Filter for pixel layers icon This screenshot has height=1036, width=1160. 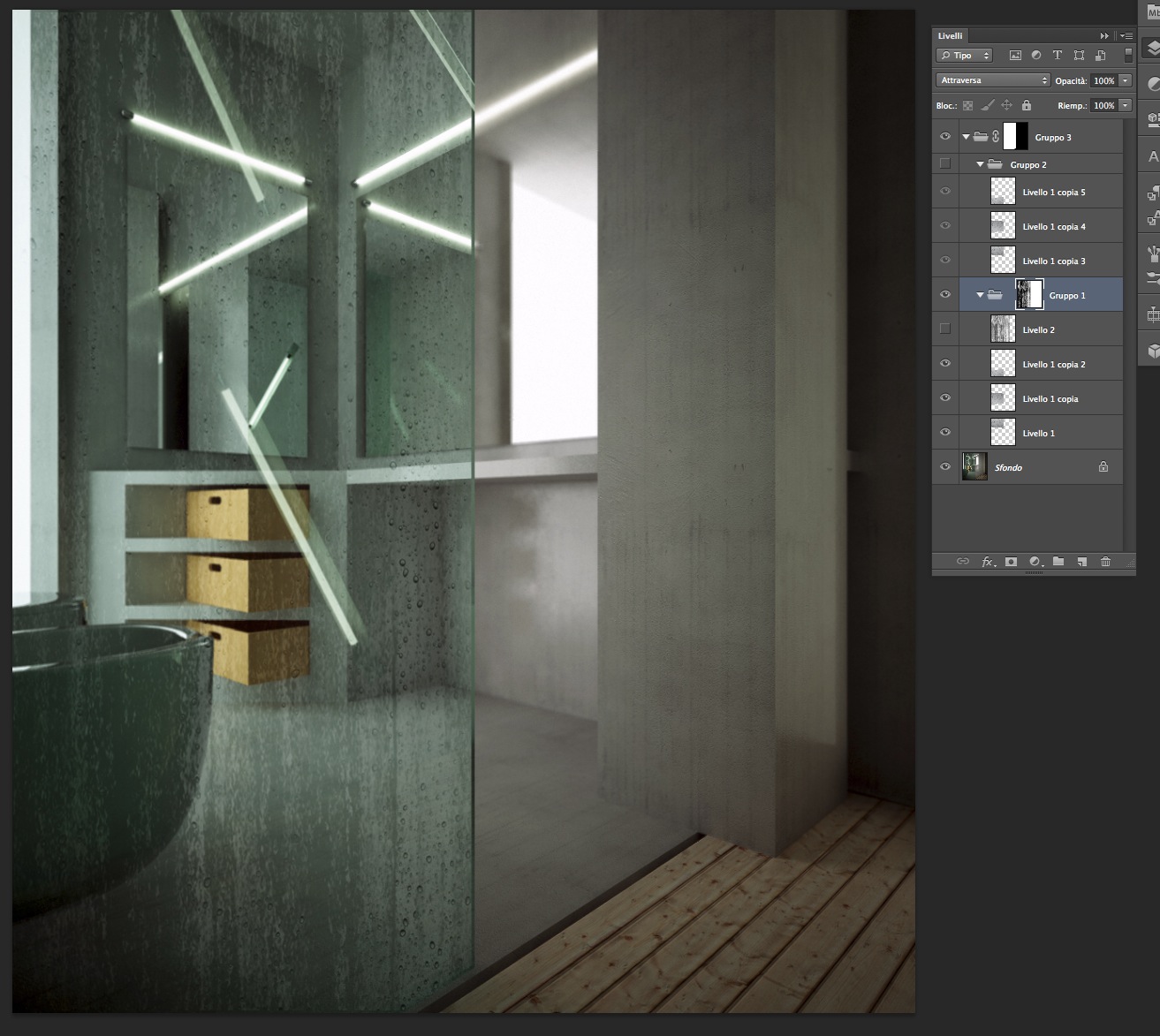1015,55
